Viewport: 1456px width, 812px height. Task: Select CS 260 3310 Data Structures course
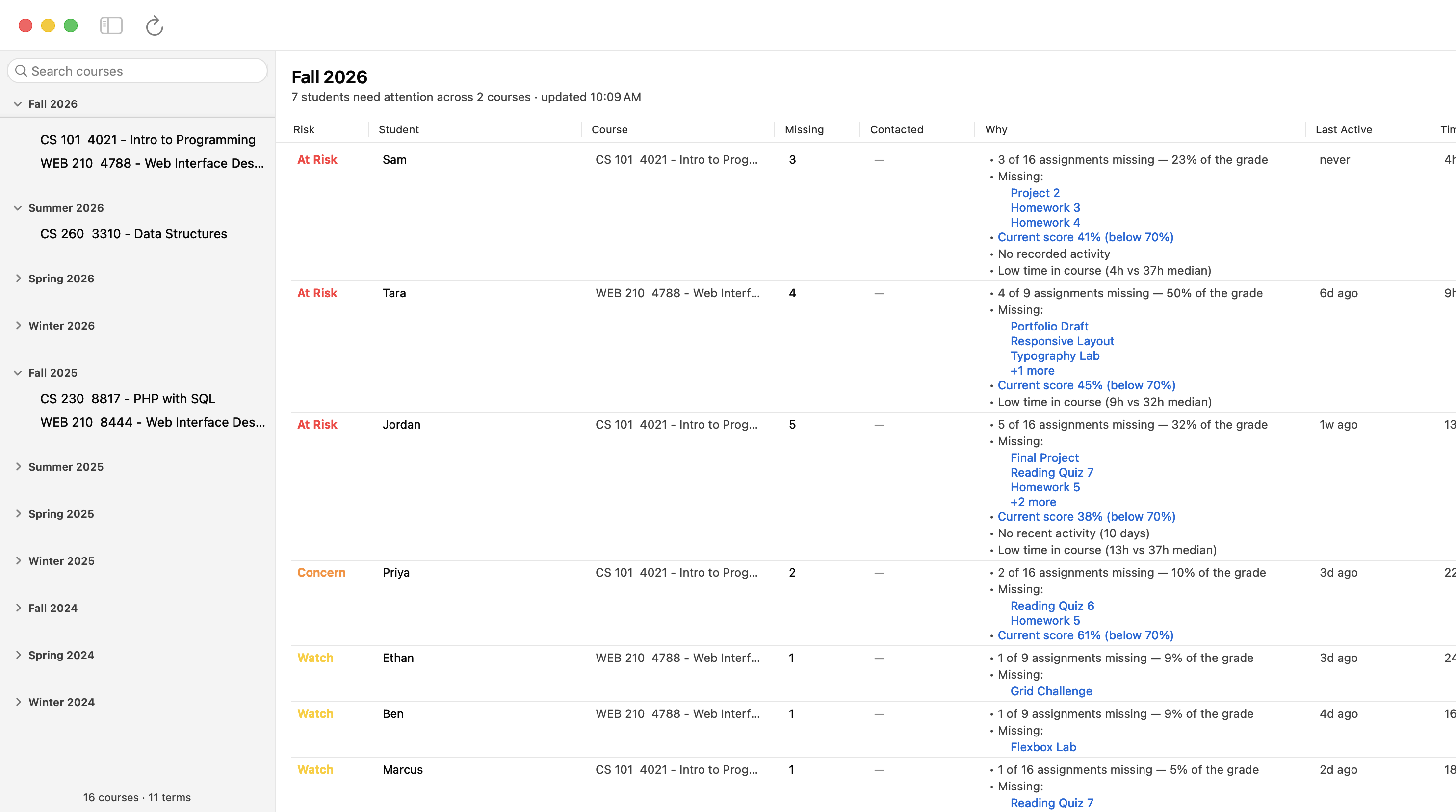click(x=134, y=234)
